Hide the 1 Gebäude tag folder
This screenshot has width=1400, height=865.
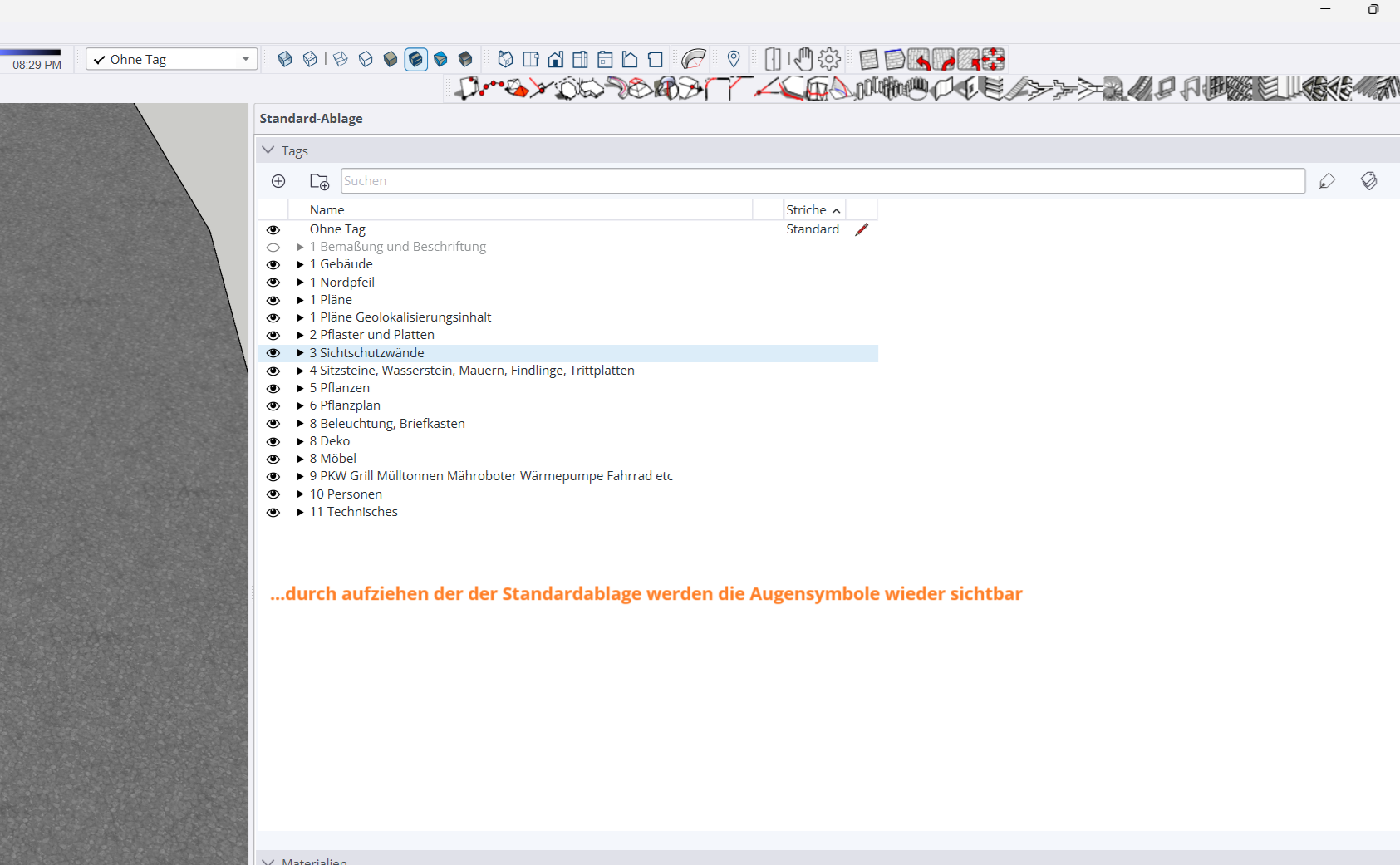click(273, 264)
